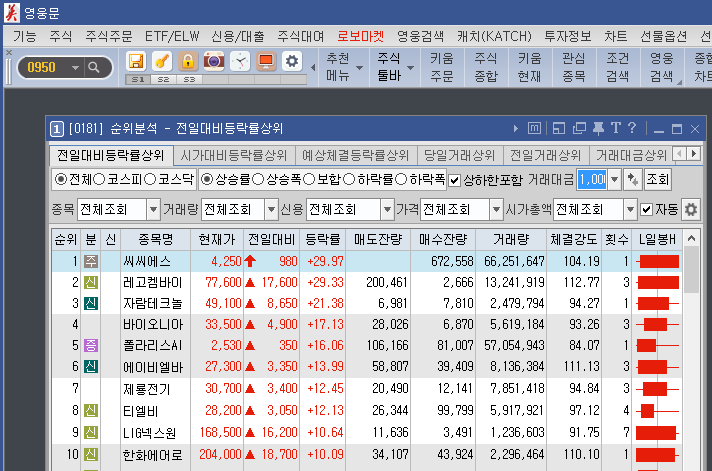Screen dimensions: 712x471
Task: Select screen slot S2
Action: tap(163, 79)
